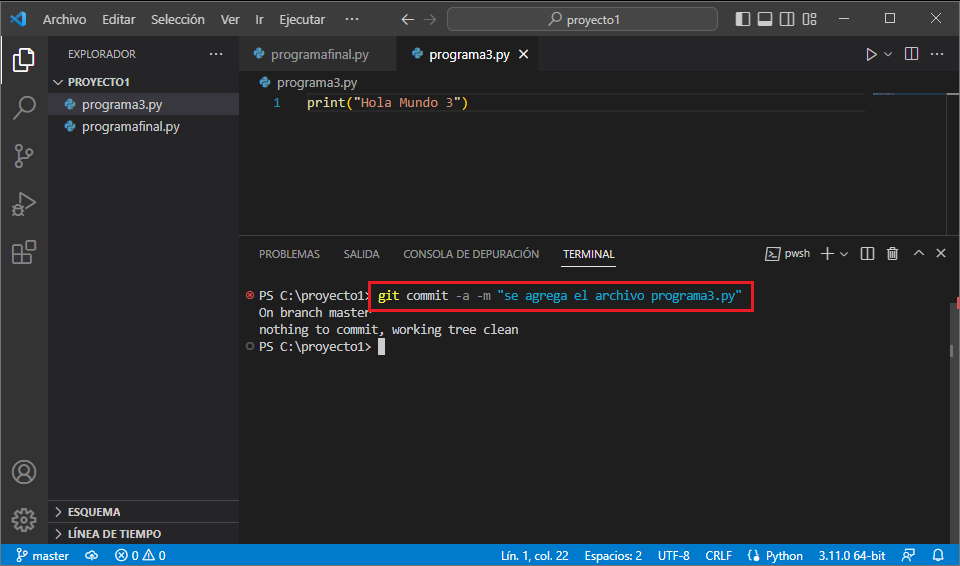Select the TERMINAL panel tab
This screenshot has height=566, width=960.
(x=588, y=254)
